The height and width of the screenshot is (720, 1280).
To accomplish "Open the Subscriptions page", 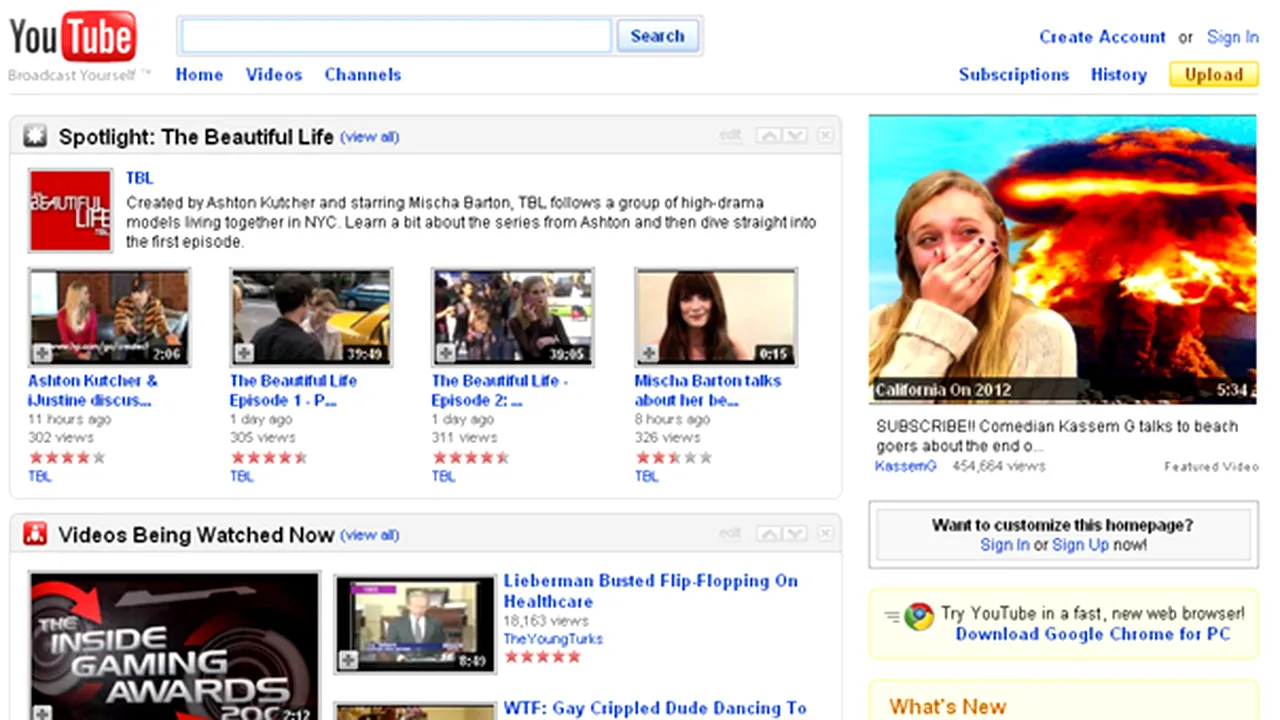I will [x=1014, y=75].
